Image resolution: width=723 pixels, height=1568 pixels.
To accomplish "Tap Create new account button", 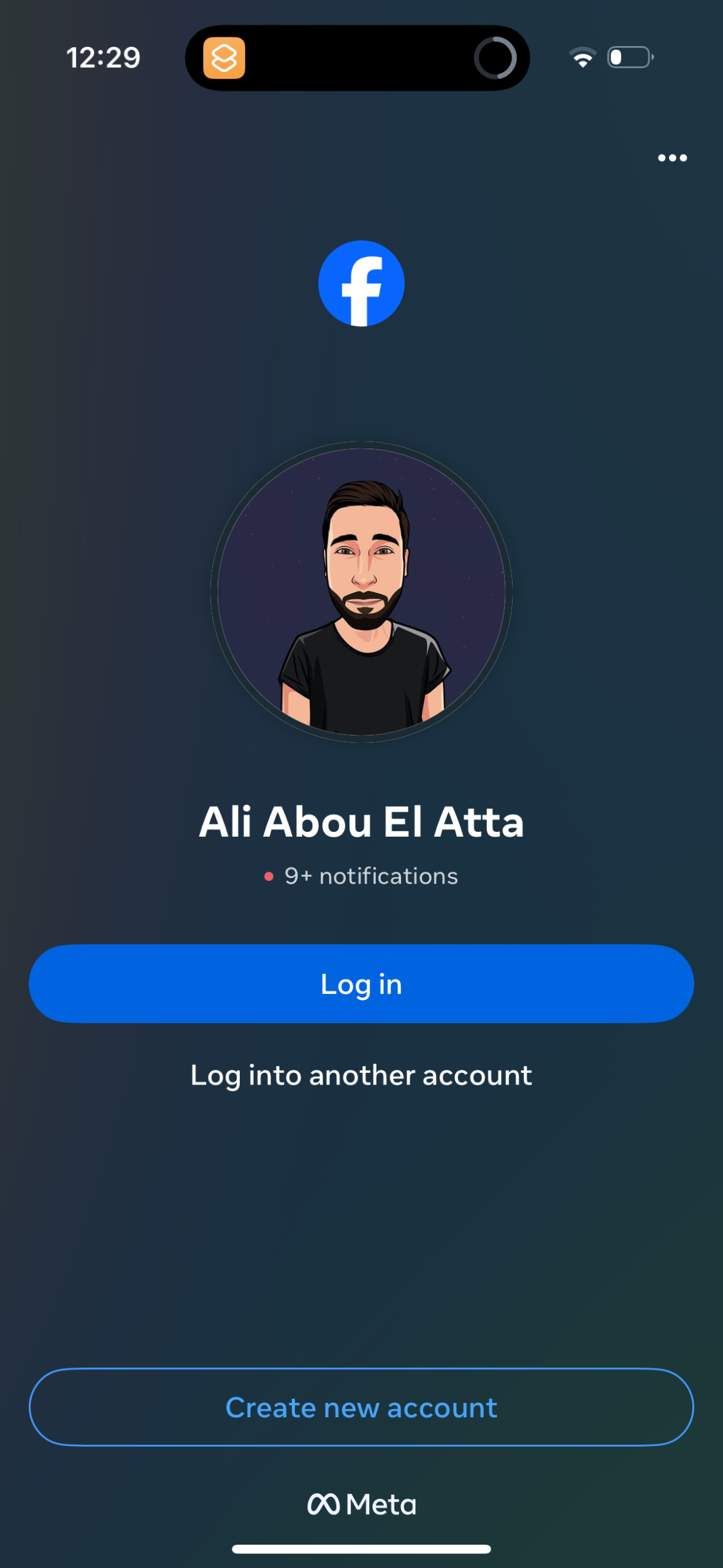I will (x=361, y=1407).
